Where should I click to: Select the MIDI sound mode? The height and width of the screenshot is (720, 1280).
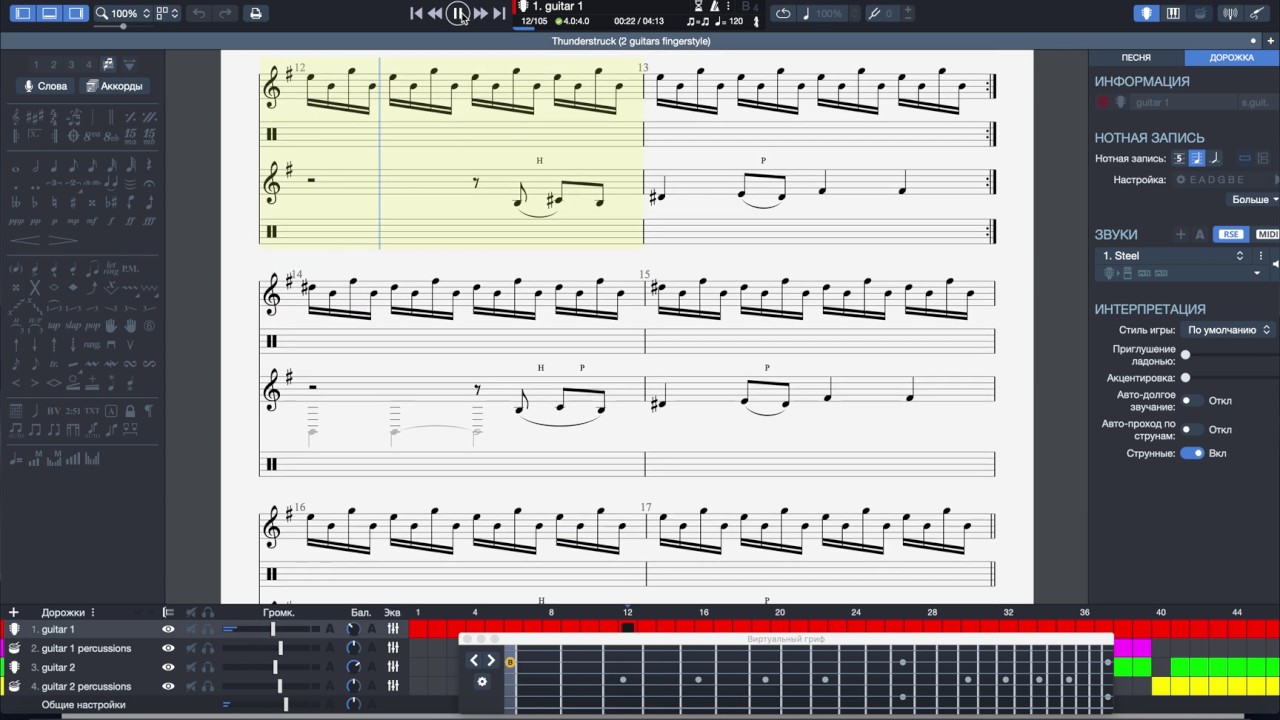[x=1267, y=234]
